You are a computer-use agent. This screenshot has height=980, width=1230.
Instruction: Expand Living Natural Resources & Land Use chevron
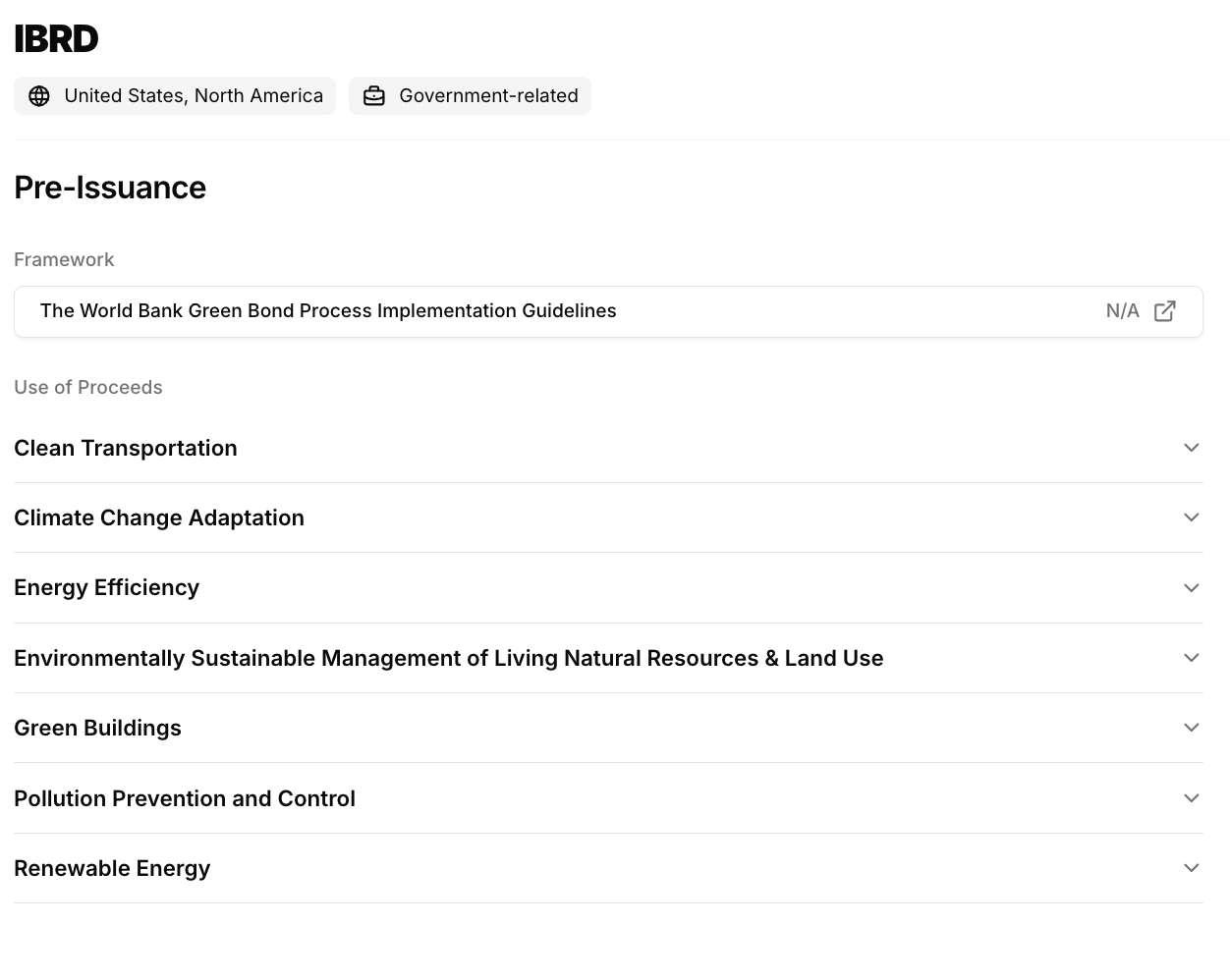pyautogui.click(x=1192, y=658)
